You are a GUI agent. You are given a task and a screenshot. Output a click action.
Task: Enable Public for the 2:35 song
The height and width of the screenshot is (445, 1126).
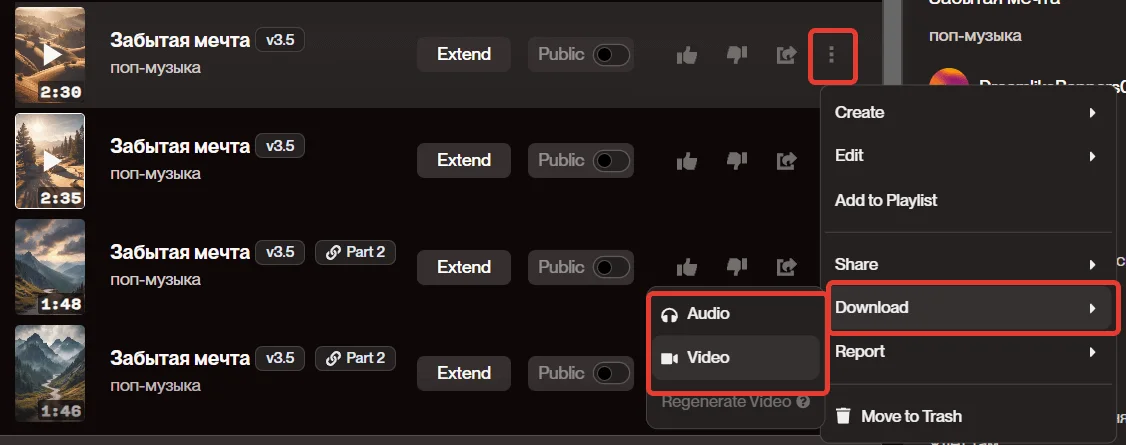point(611,161)
